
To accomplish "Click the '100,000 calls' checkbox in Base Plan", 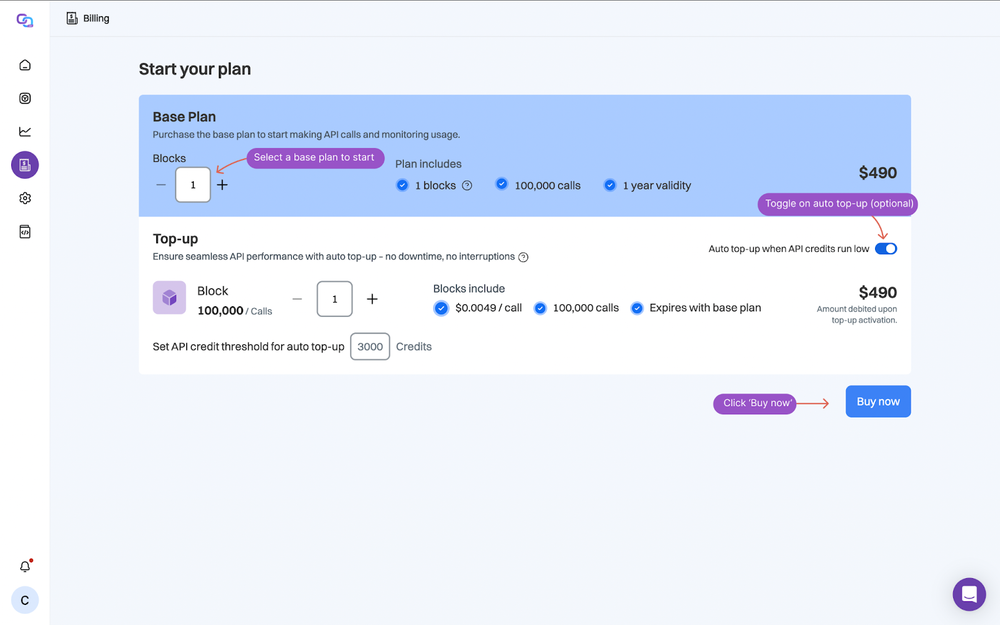I will 502,185.
